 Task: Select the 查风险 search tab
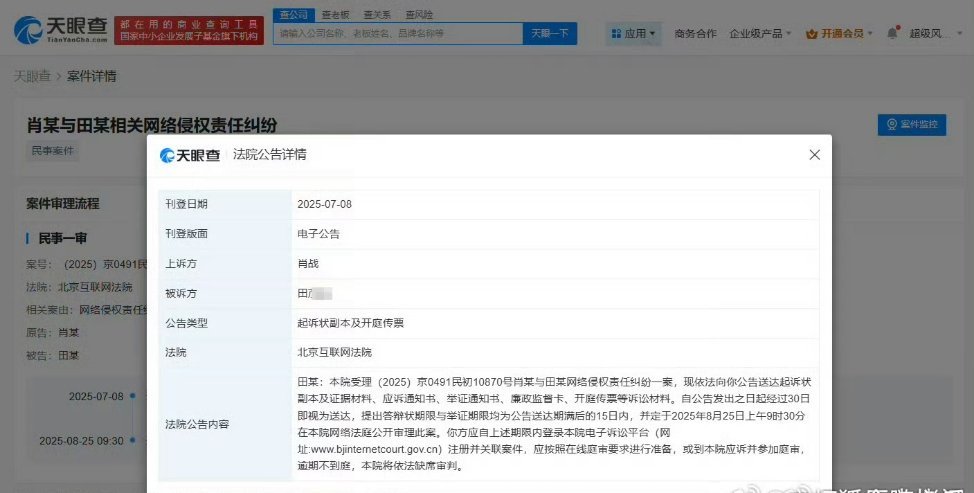(x=419, y=14)
